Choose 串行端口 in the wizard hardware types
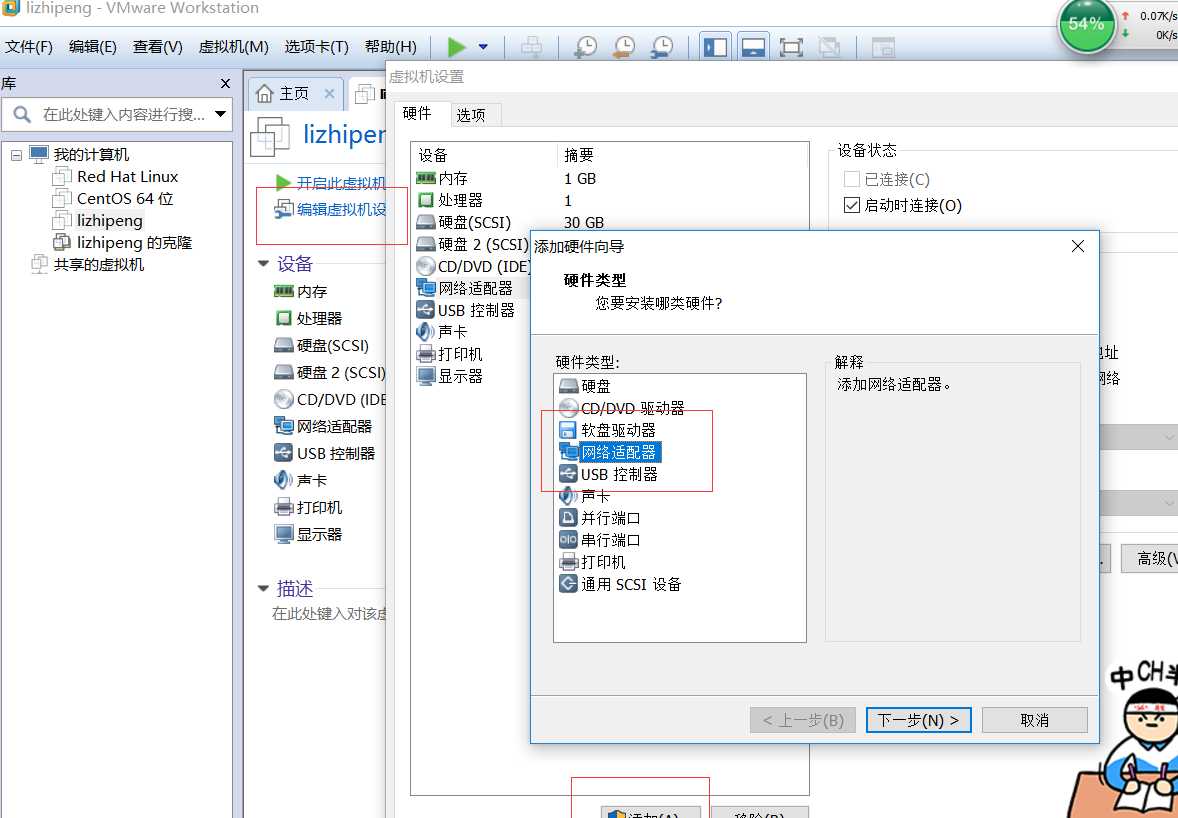 (600, 540)
